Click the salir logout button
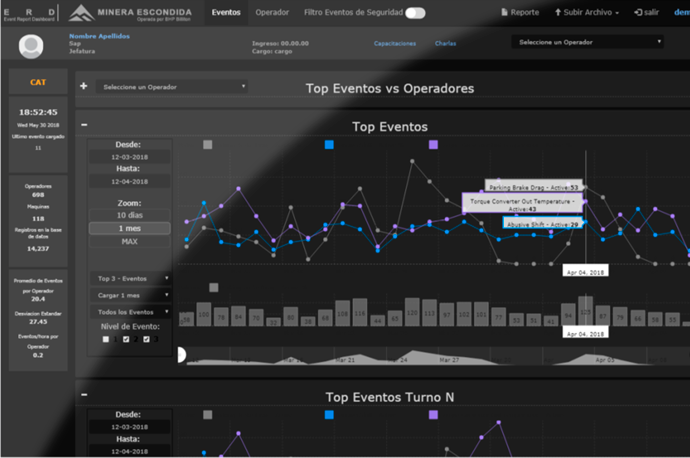Viewport: 690px width, 458px height. point(646,13)
